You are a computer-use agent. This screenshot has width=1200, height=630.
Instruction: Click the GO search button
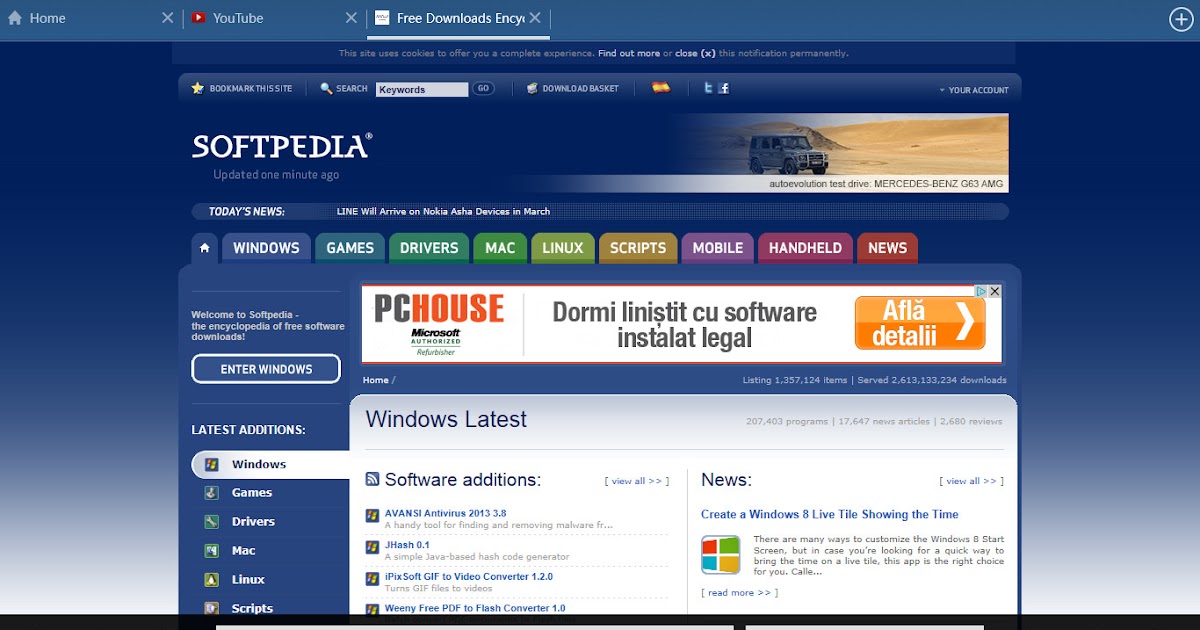483,89
